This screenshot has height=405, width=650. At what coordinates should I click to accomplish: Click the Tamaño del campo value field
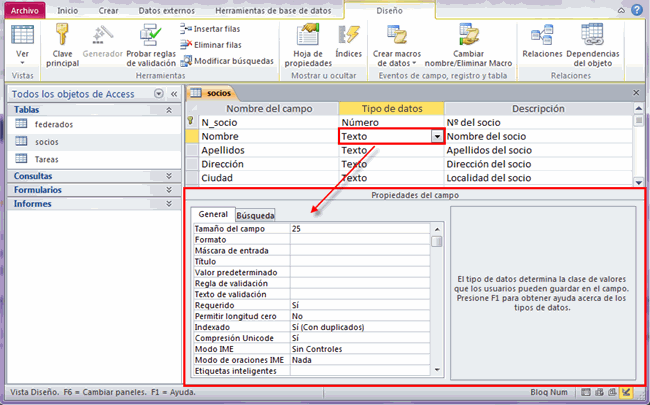coord(360,229)
